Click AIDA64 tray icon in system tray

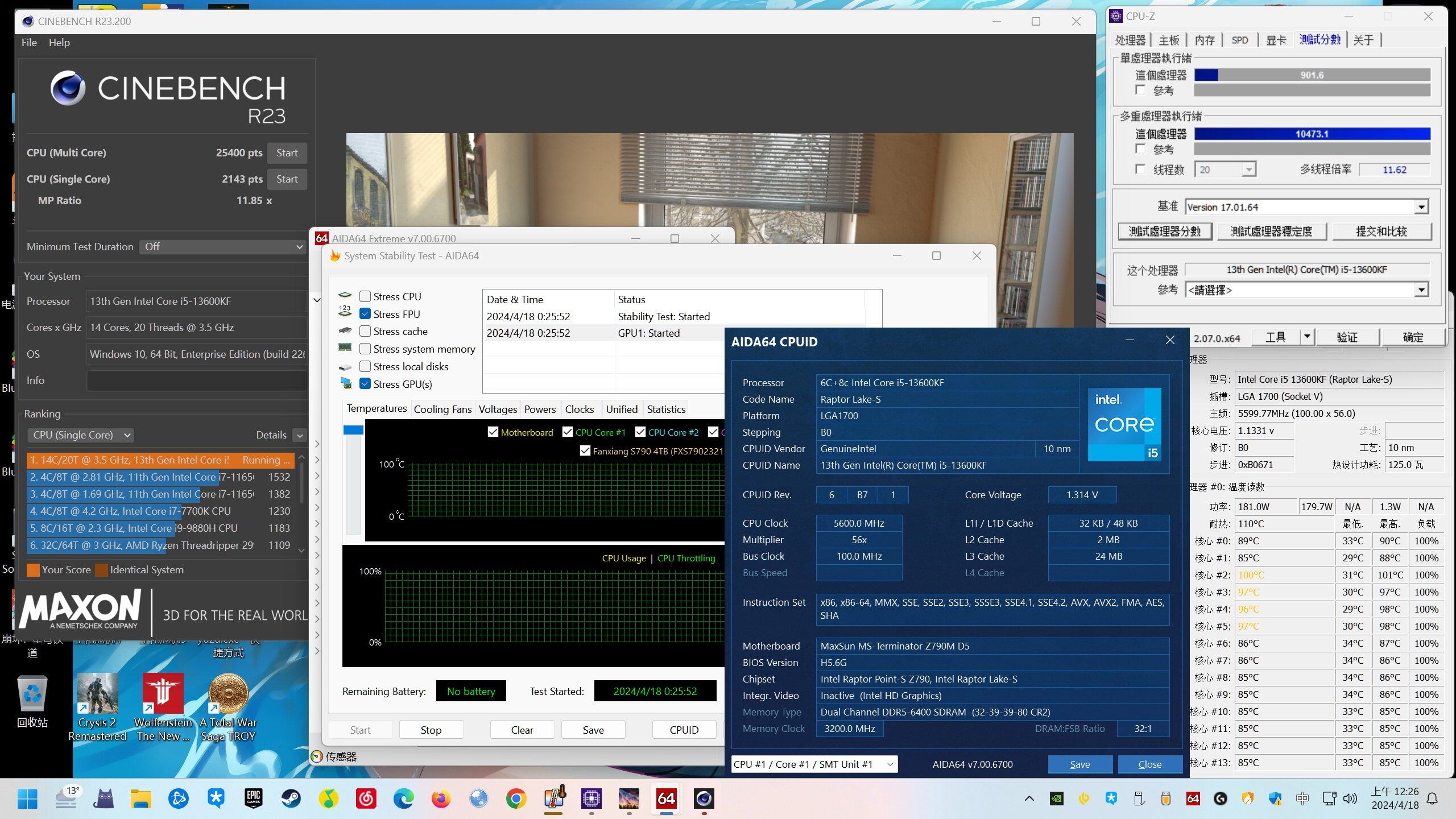point(1193,799)
